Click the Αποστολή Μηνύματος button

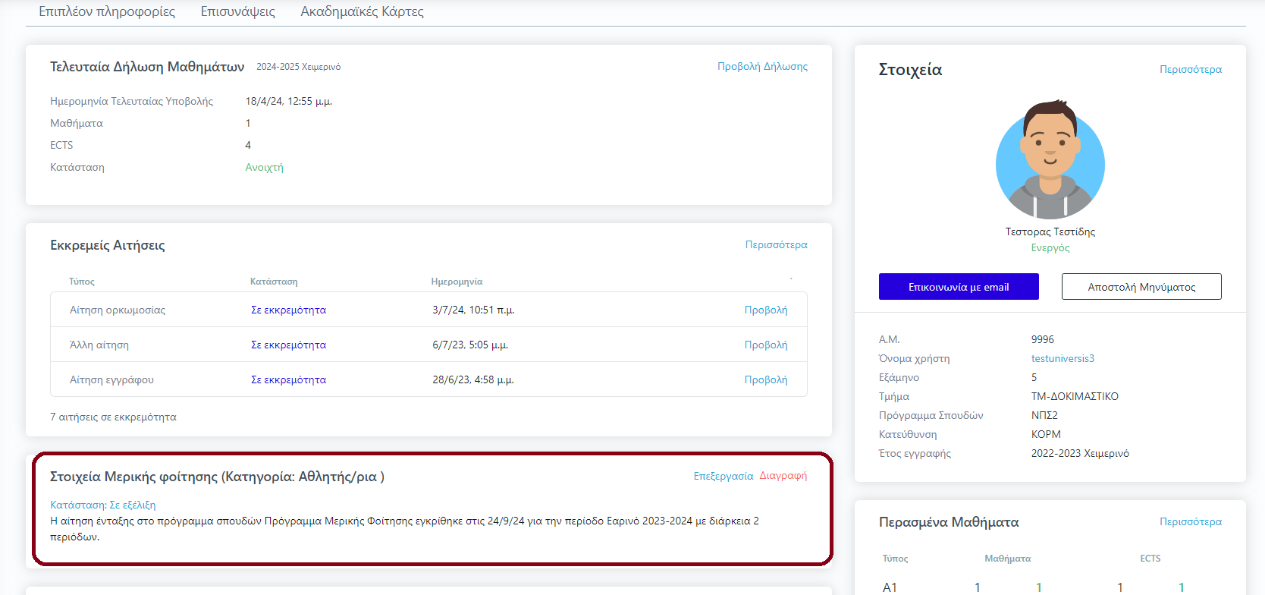pos(1141,287)
